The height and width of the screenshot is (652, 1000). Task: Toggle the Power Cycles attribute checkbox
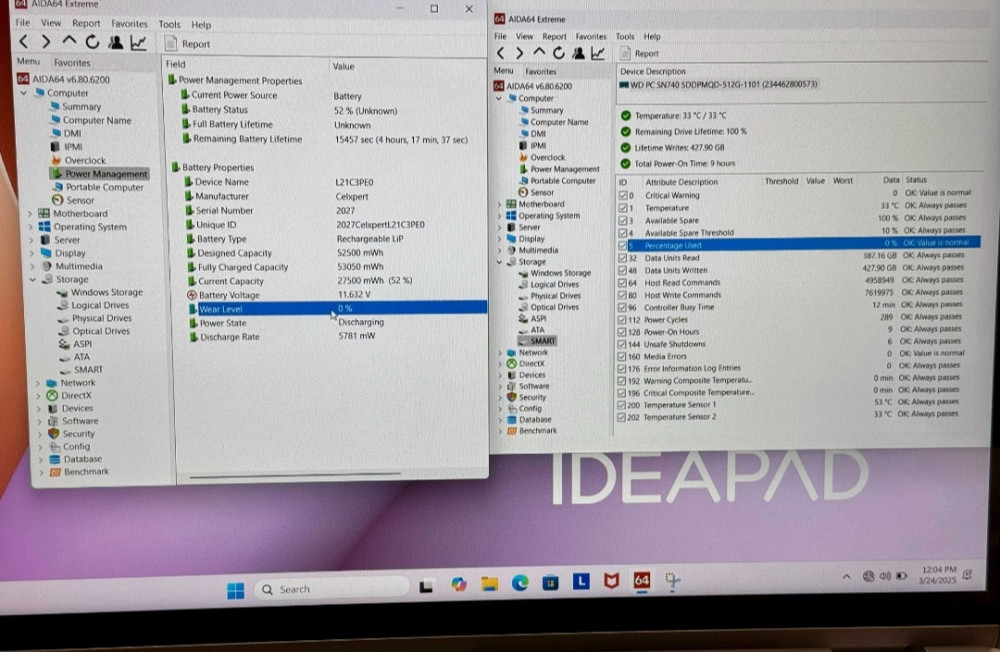tap(623, 319)
